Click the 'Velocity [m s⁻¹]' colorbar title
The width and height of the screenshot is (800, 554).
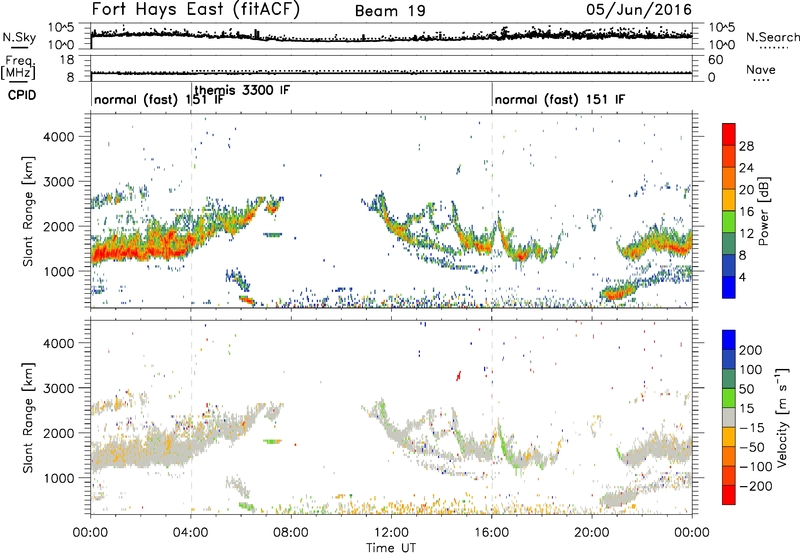coord(782,417)
